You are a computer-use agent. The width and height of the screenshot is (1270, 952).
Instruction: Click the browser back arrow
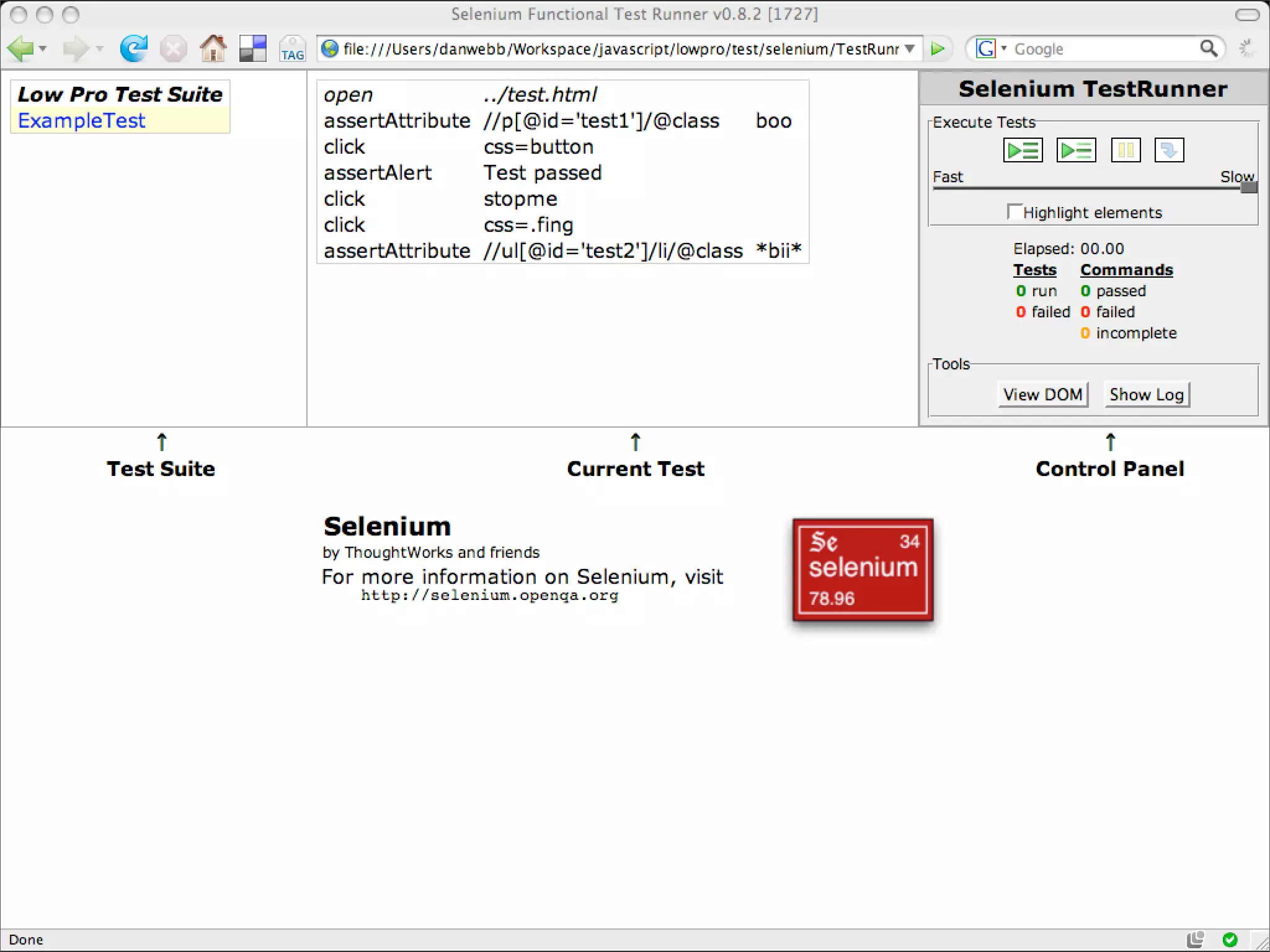click(21, 48)
